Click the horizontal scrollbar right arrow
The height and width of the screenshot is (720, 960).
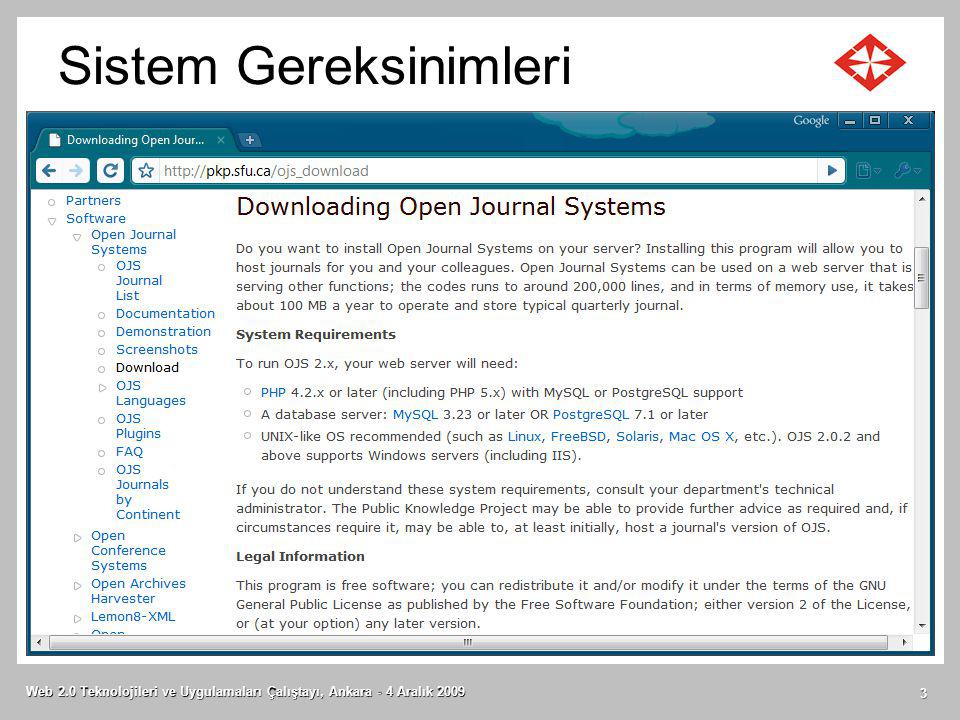(904, 642)
